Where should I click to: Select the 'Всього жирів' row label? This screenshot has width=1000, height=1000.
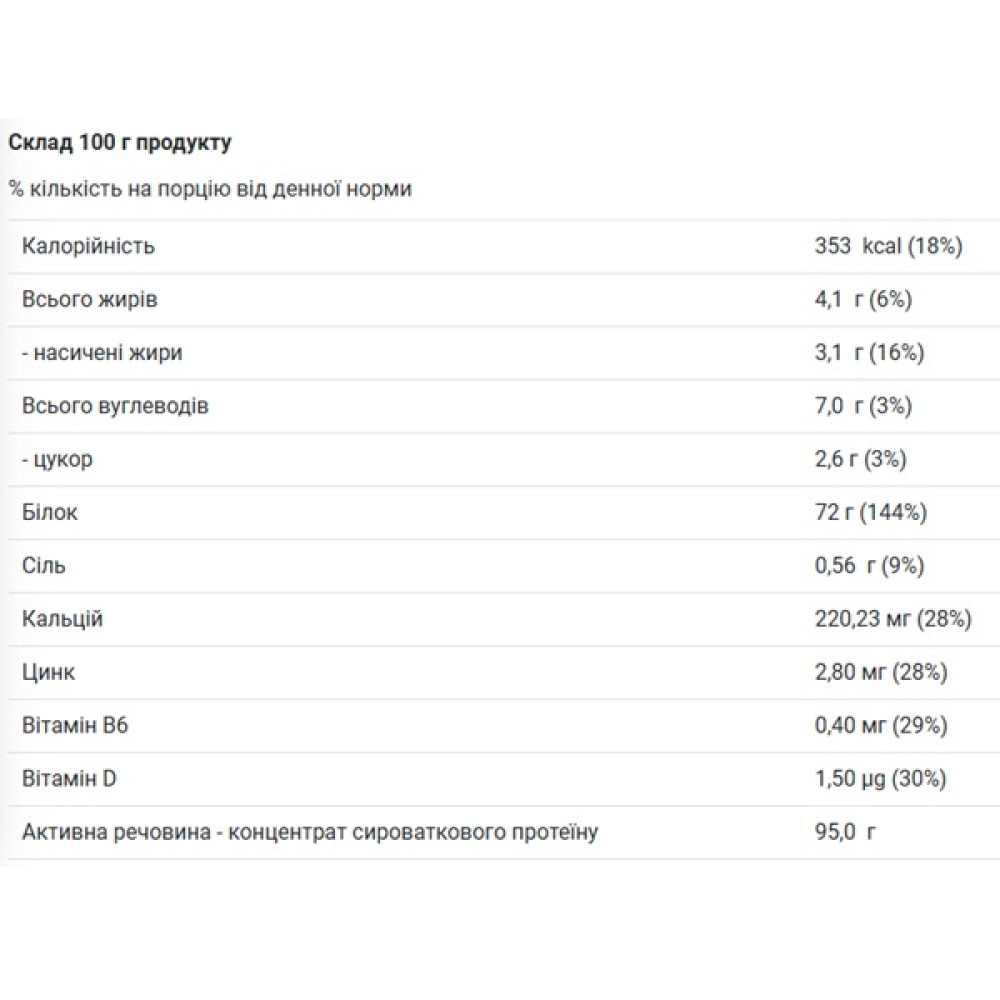[89, 300]
